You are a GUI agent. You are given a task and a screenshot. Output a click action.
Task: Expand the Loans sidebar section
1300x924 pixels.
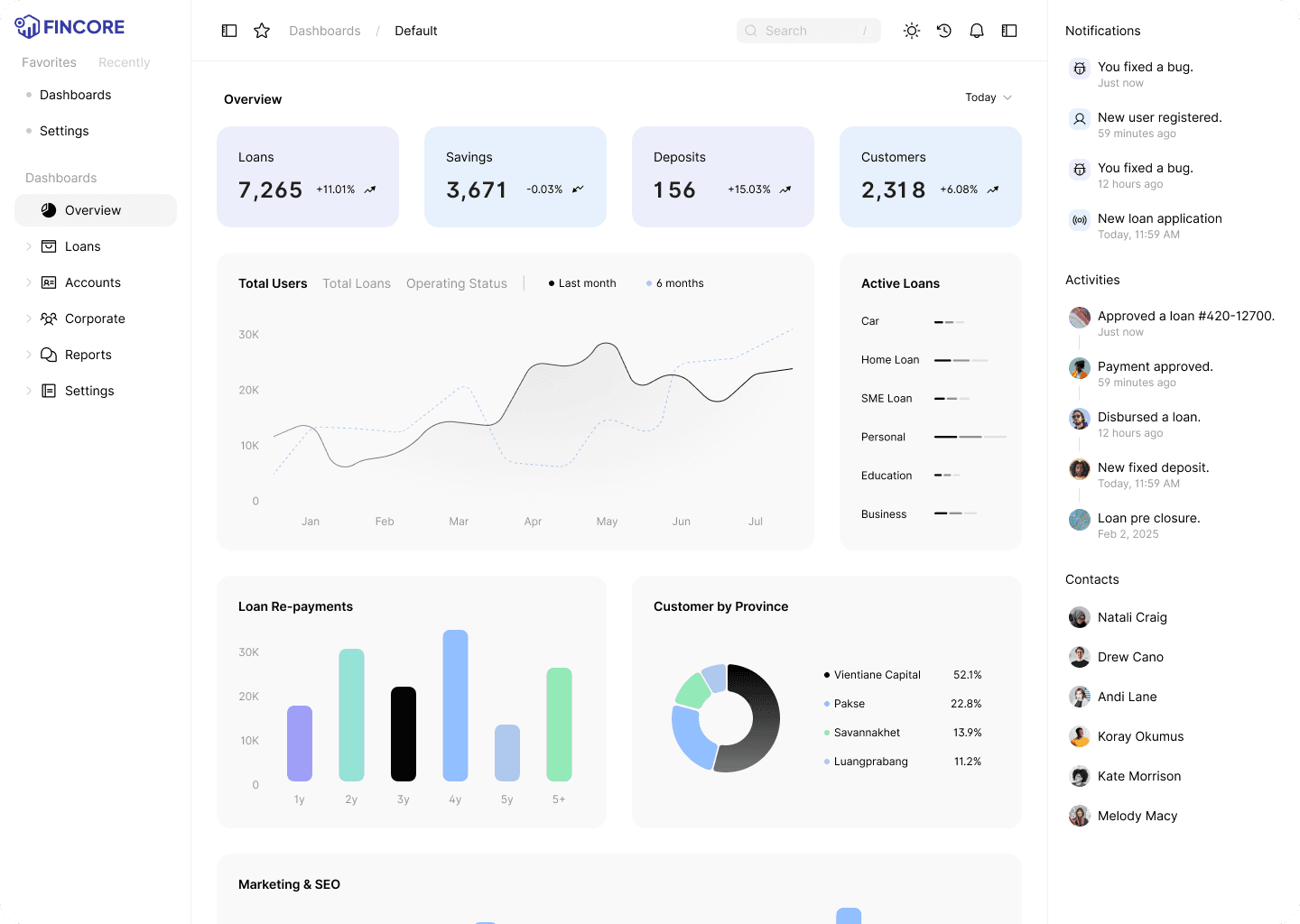(29, 245)
